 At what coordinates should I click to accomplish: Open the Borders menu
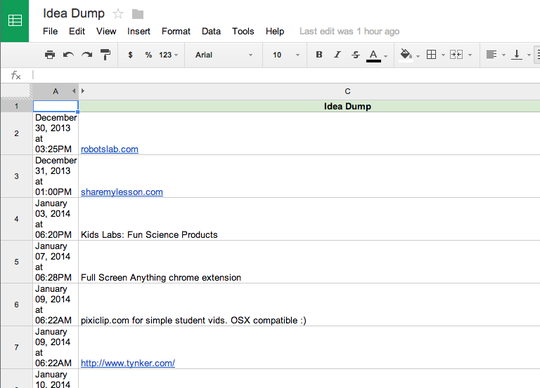(431, 55)
